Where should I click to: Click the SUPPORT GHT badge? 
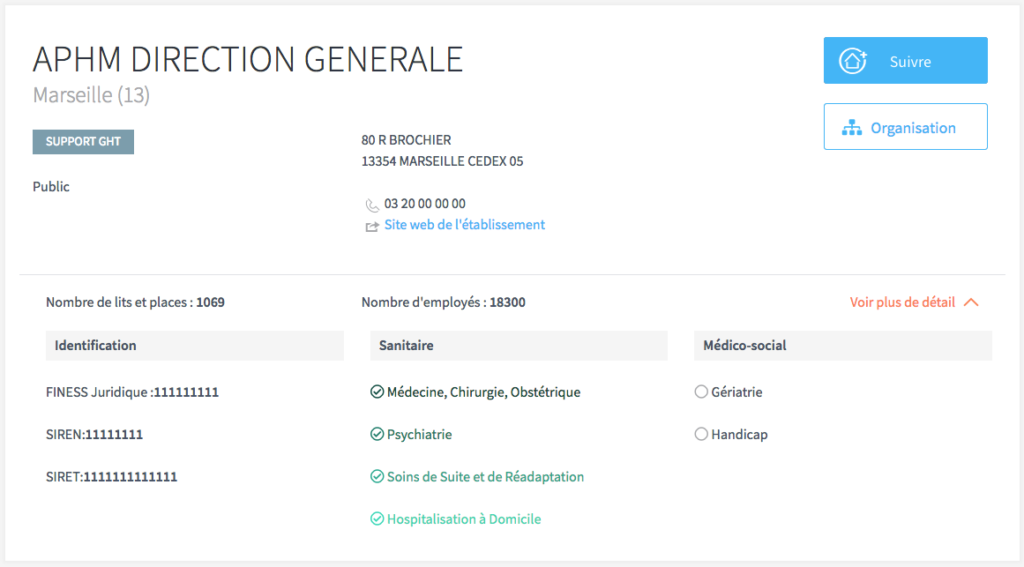click(x=83, y=142)
